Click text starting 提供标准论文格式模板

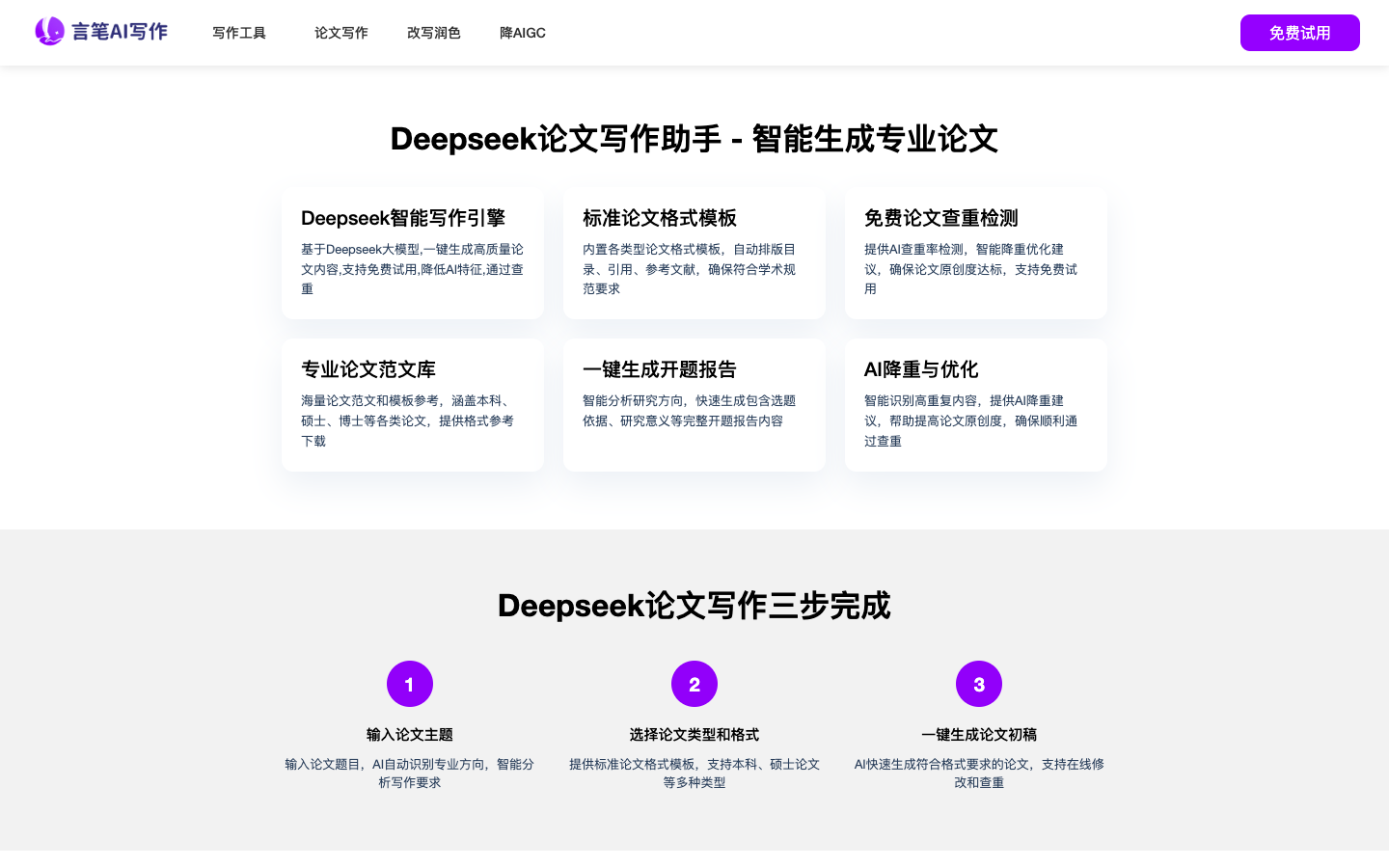click(x=694, y=773)
